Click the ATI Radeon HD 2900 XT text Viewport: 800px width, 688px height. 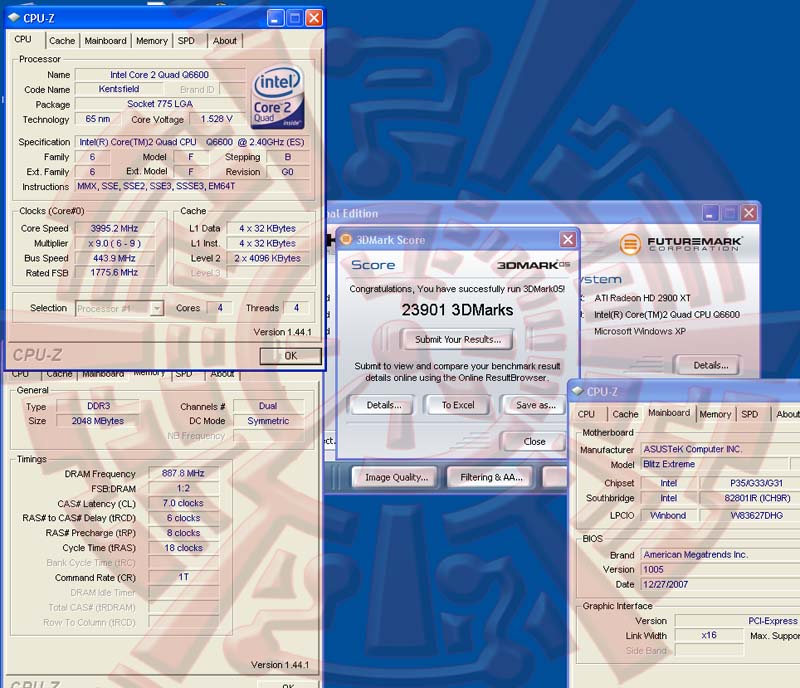pos(642,298)
